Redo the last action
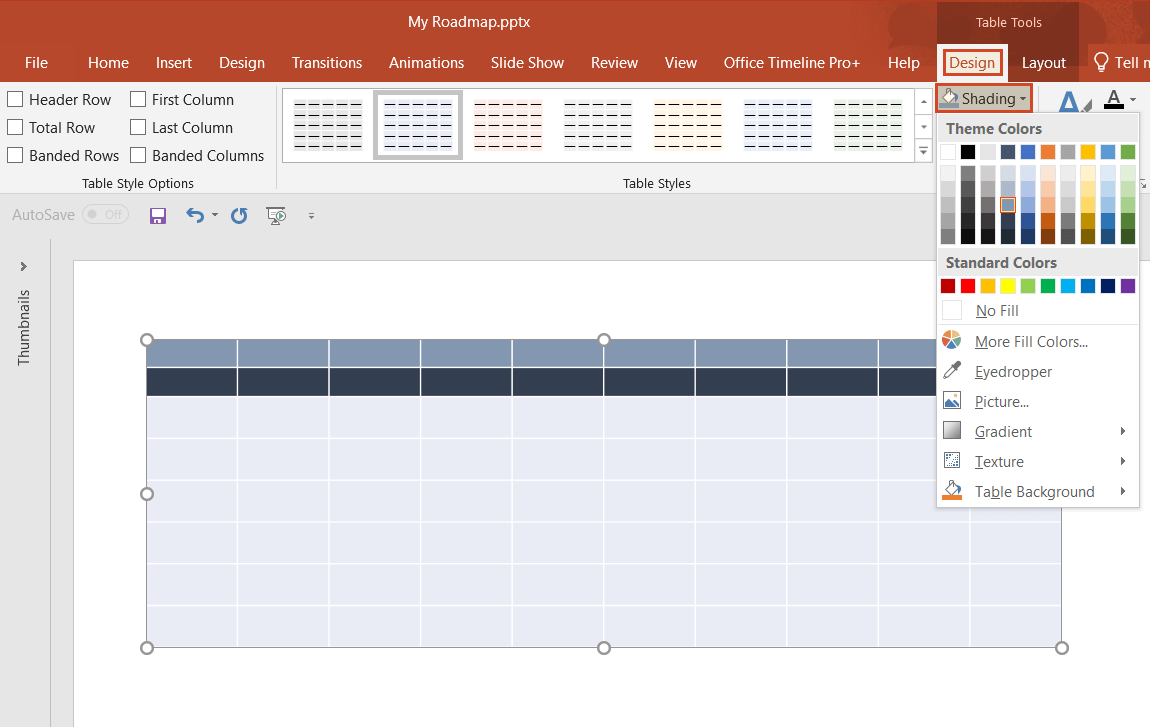The image size is (1150, 727). coord(238,215)
